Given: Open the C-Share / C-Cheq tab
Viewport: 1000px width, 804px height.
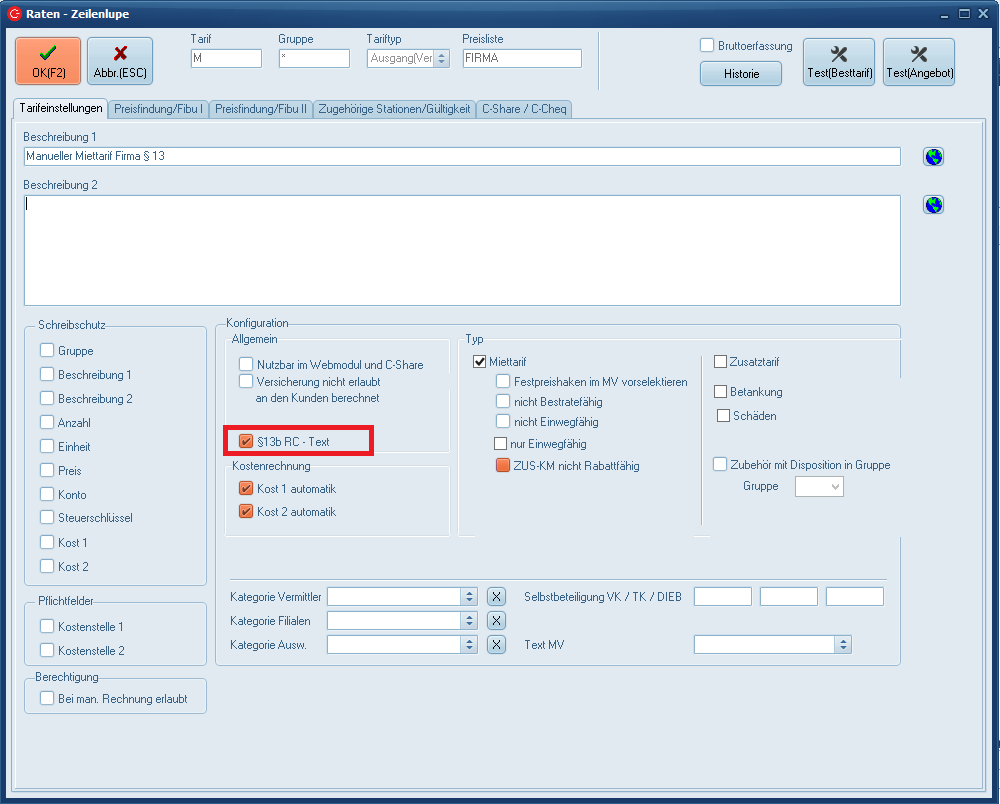Looking at the screenshot, I should tap(524, 108).
